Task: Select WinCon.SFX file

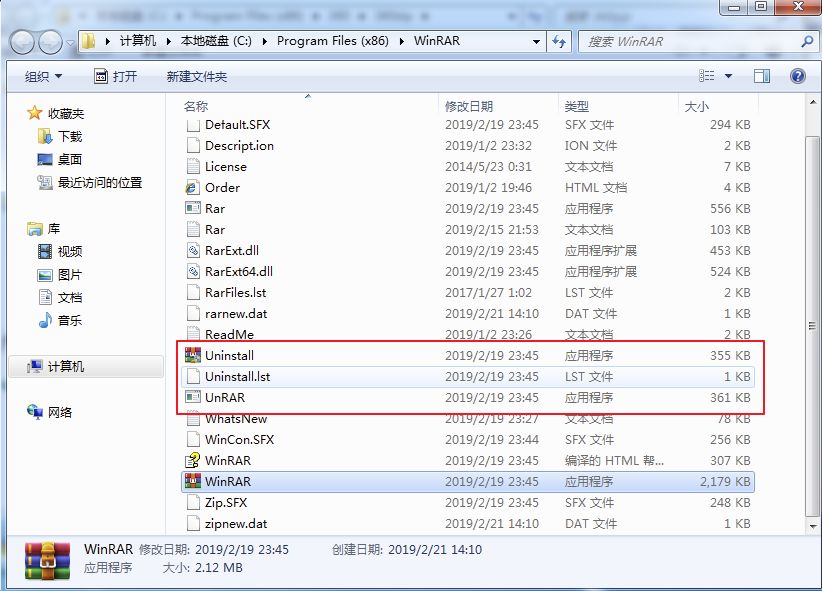Action: (468, 439)
